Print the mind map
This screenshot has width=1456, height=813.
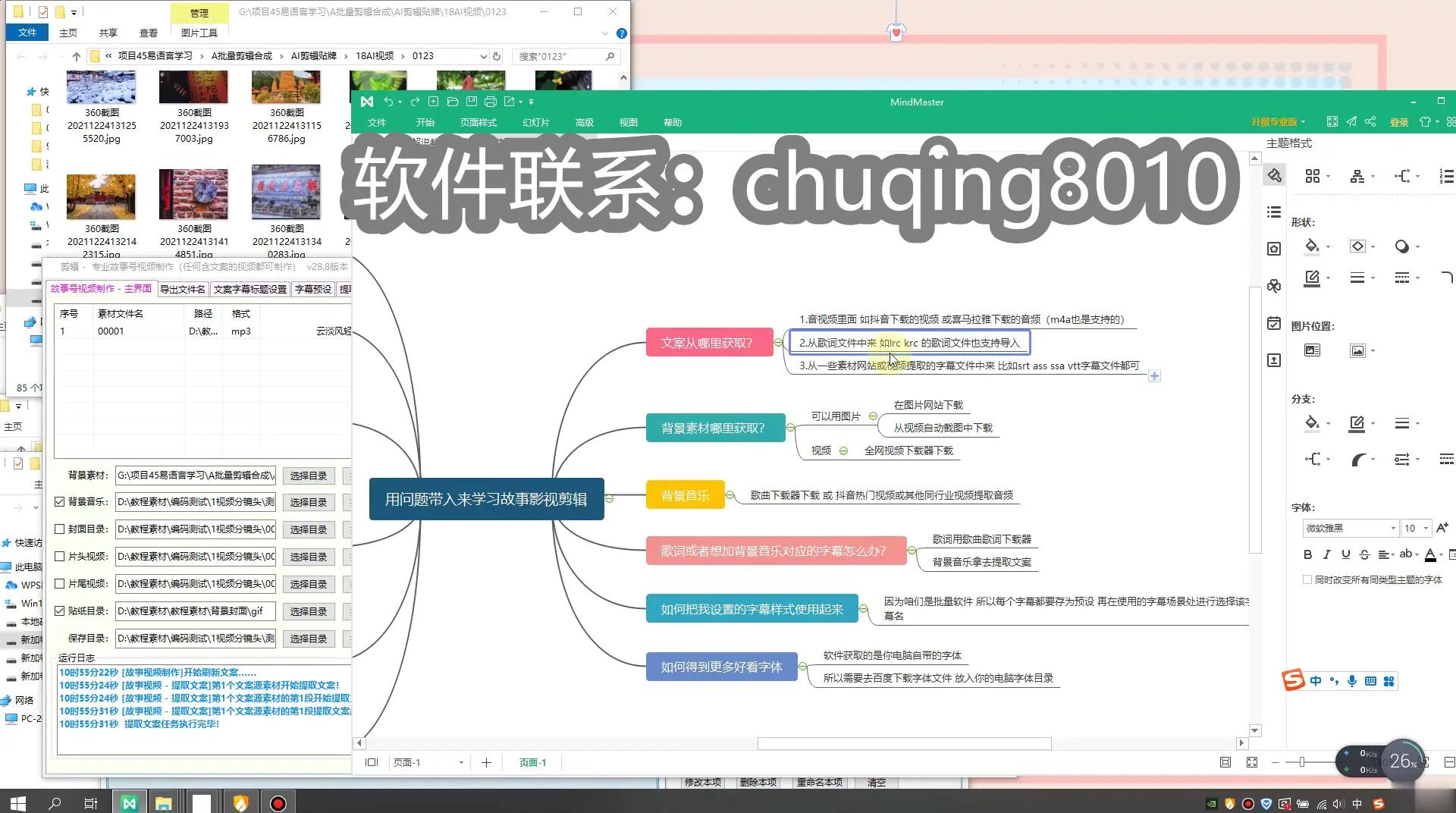point(491,102)
